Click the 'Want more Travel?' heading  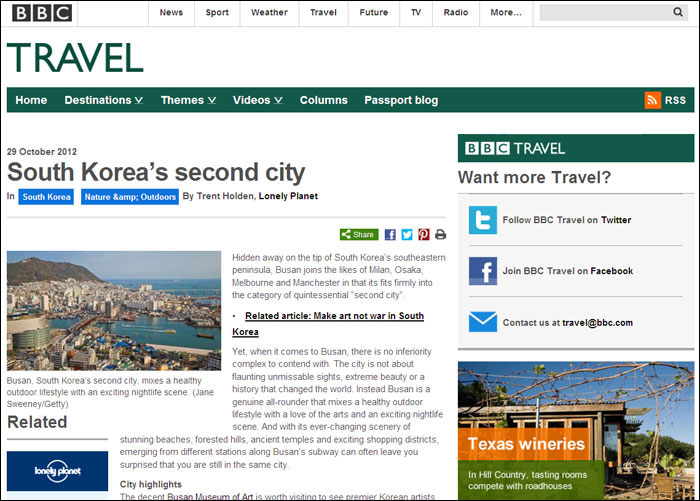(534, 177)
